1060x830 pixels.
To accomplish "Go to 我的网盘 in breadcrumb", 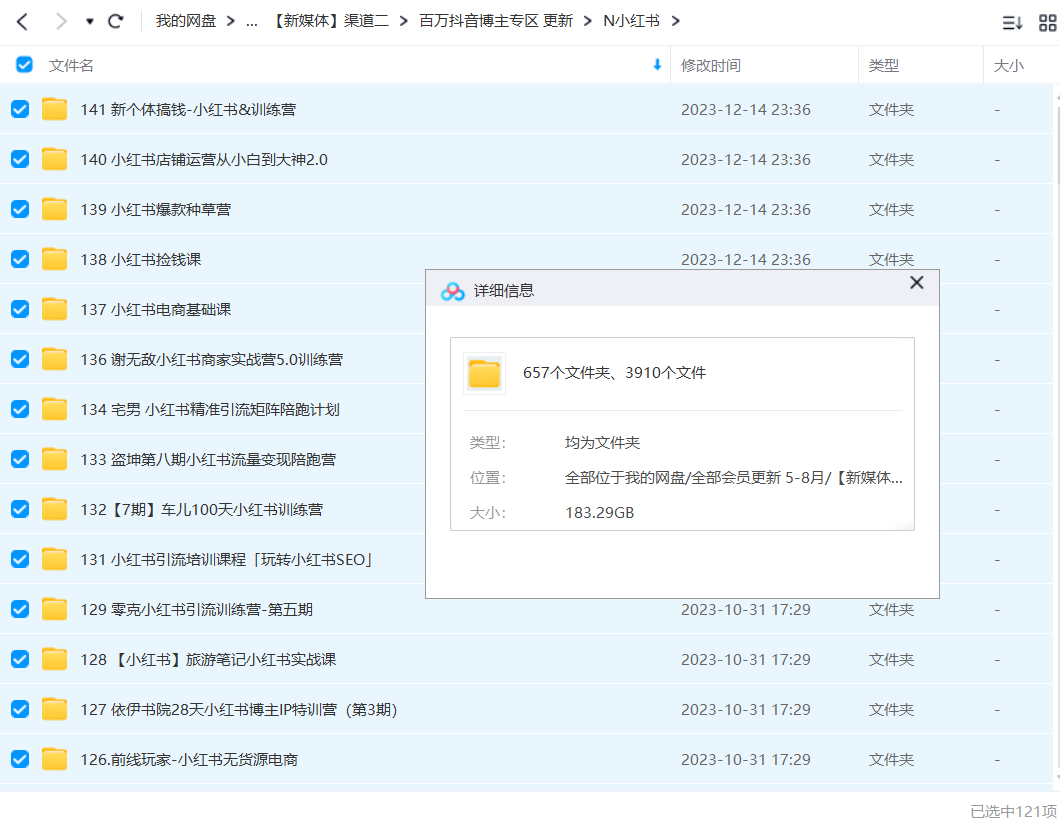I will (185, 21).
